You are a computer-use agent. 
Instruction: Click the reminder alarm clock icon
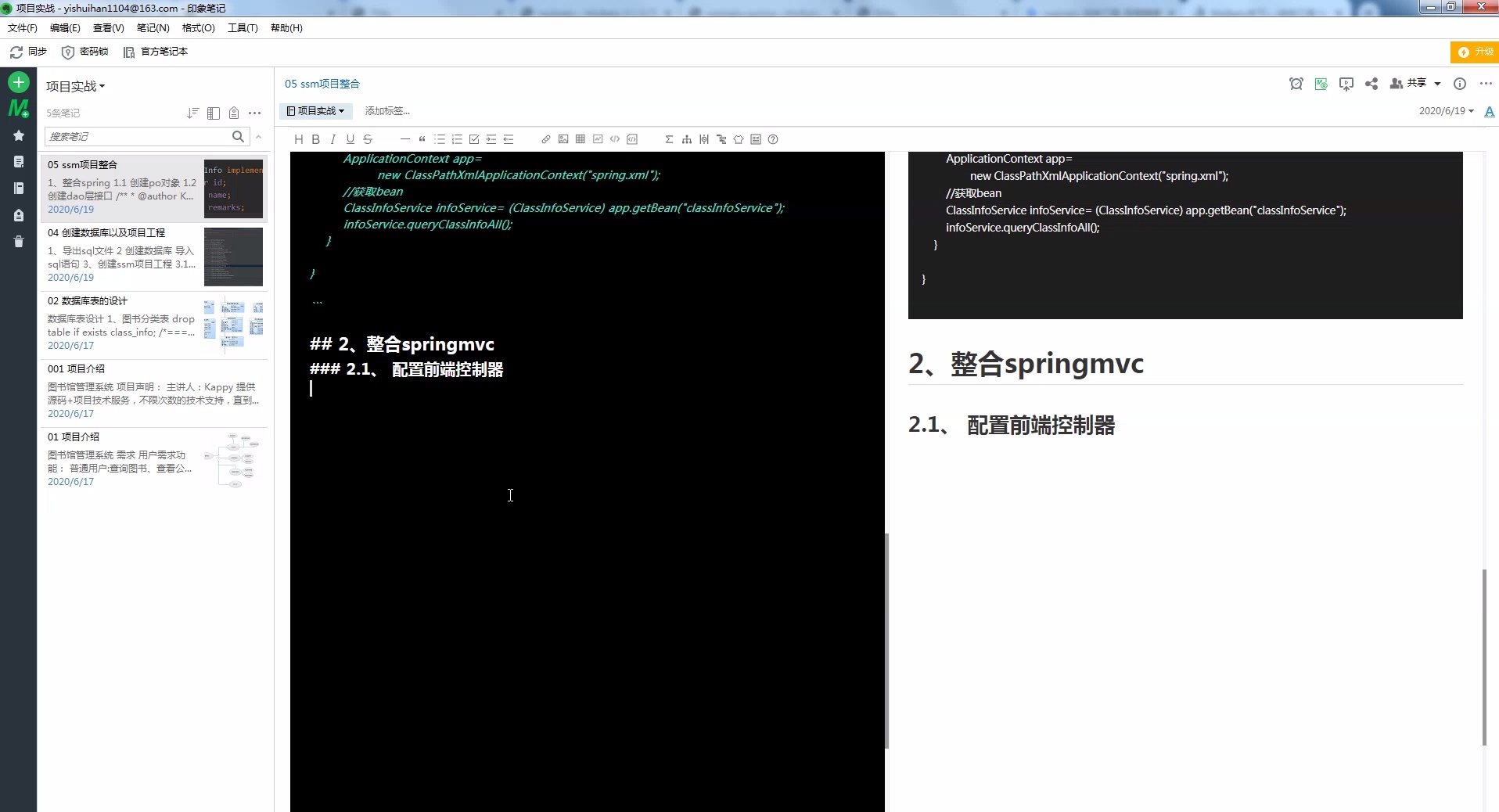point(1296,84)
